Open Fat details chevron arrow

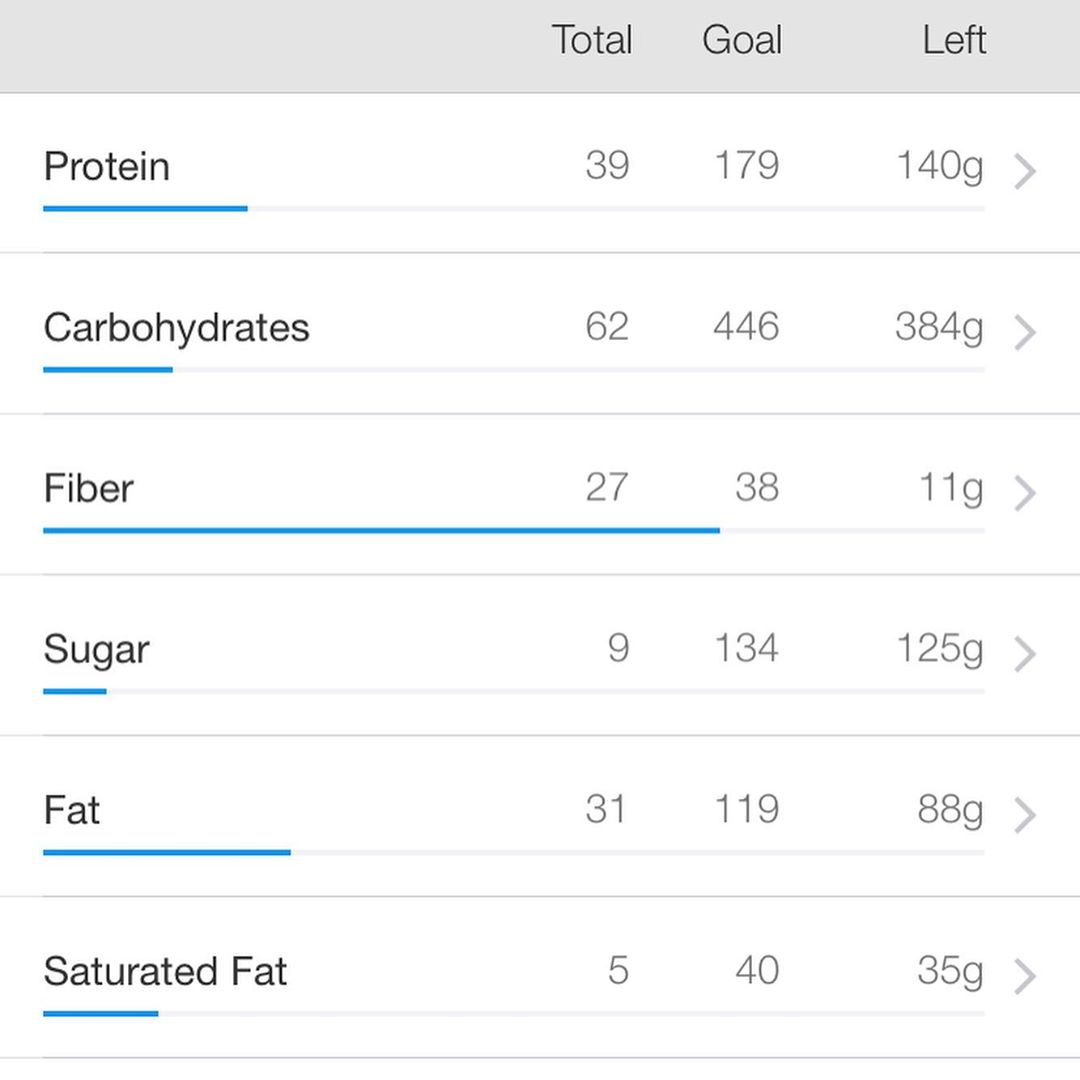click(x=1026, y=816)
